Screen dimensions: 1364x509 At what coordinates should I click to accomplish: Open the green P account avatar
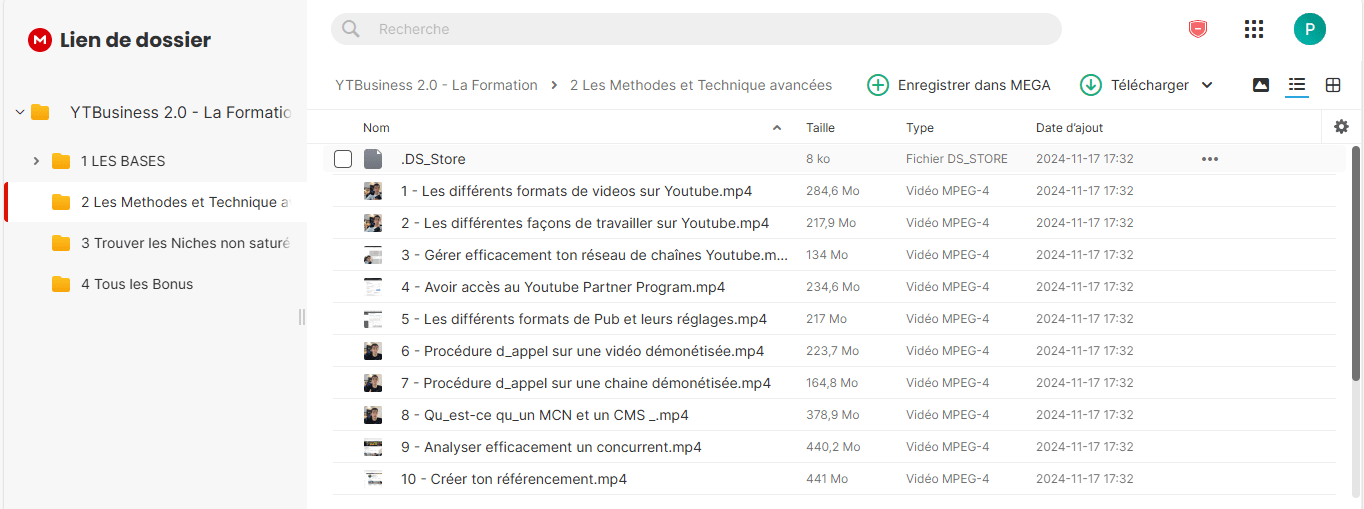coord(1309,29)
